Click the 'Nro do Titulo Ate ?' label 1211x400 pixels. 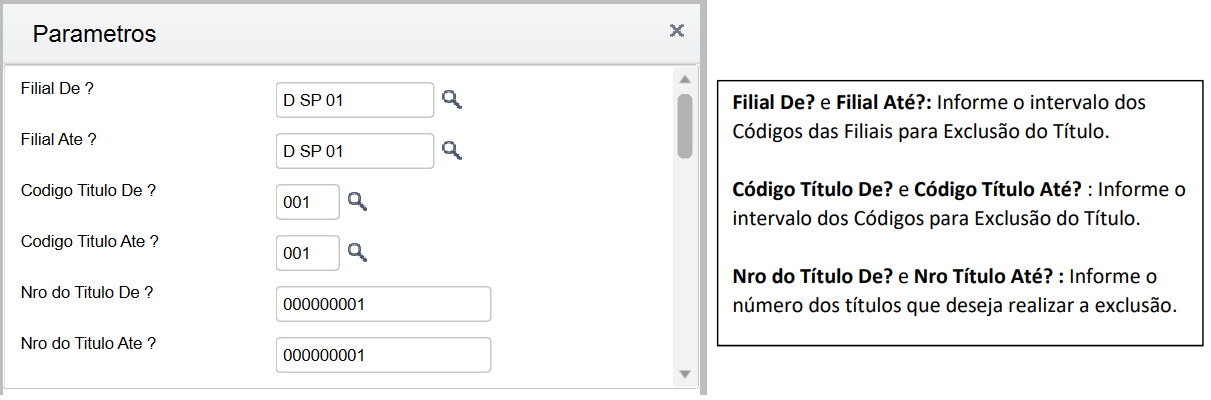[88, 343]
